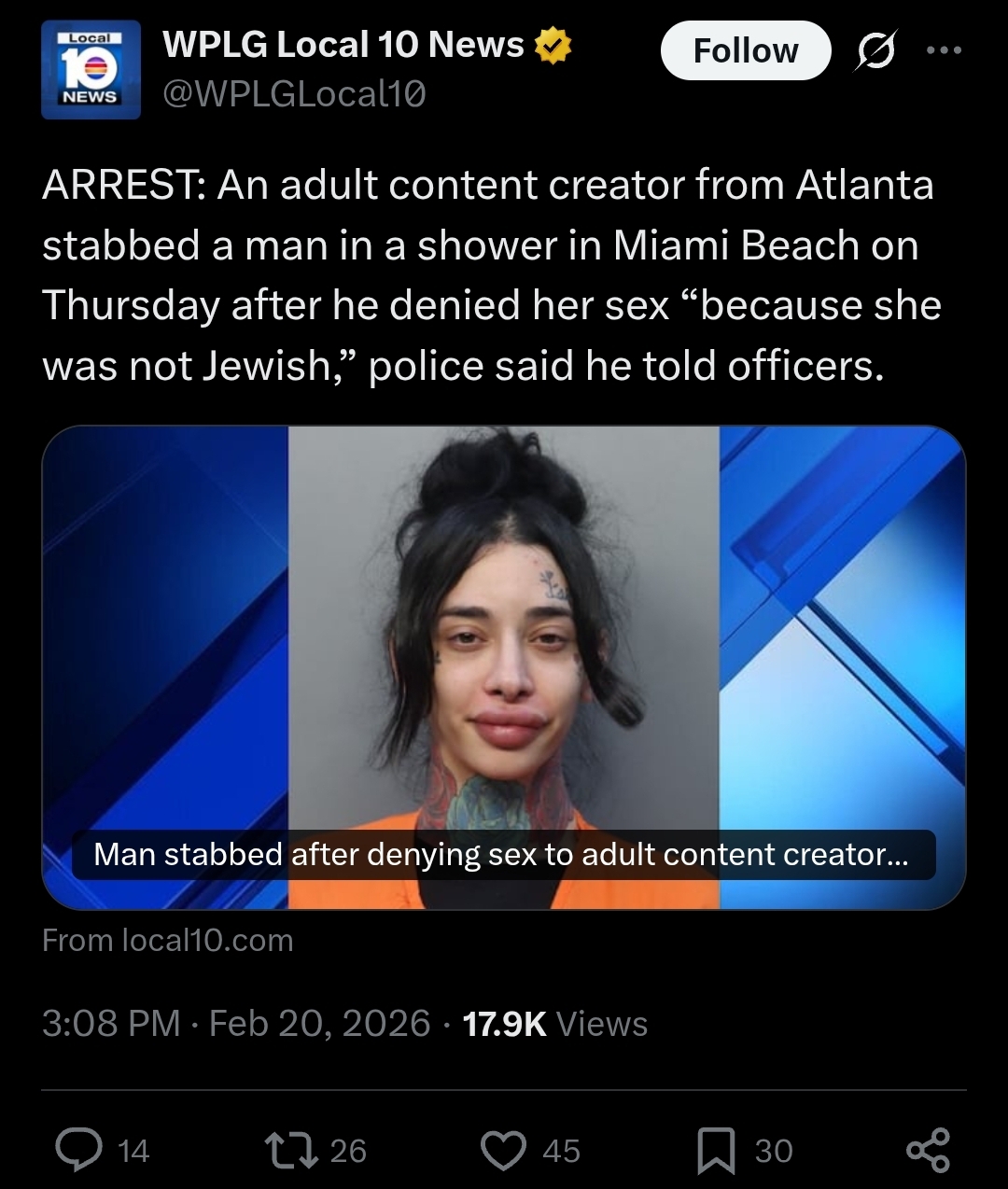This screenshot has width=1008, height=1189.
Task: Click the tweet body text
Action: (x=492, y=275)
